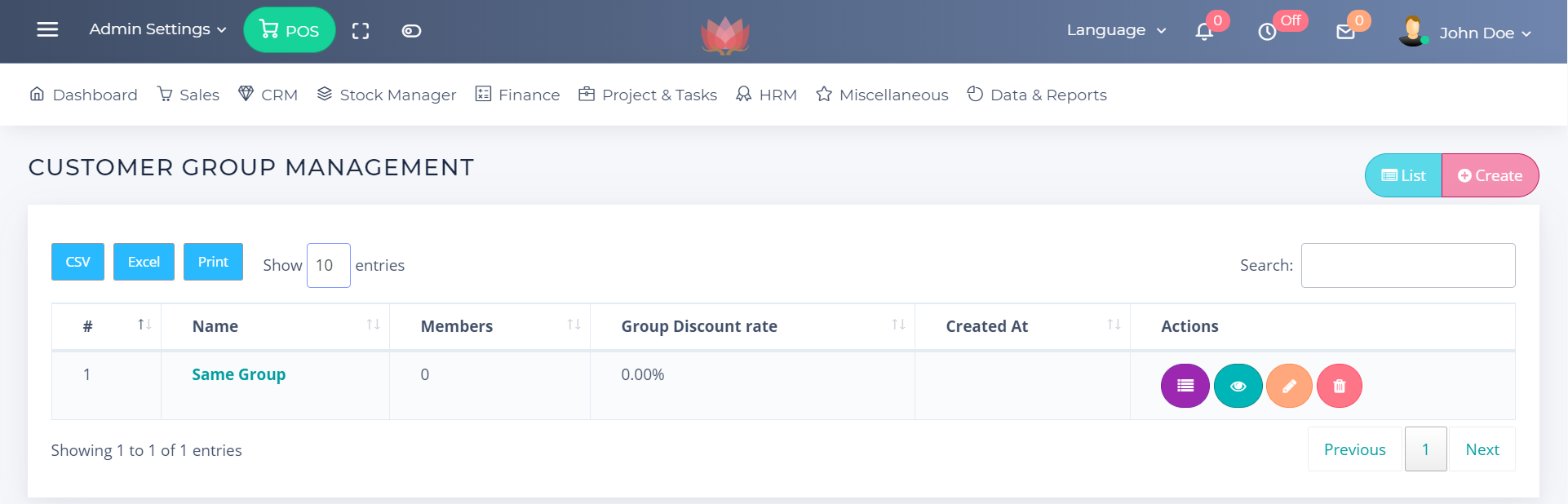View Same Group with the eye icon
Image resolution: width=1568 pixels, height=504 pixels.
tap(1238, 386)
